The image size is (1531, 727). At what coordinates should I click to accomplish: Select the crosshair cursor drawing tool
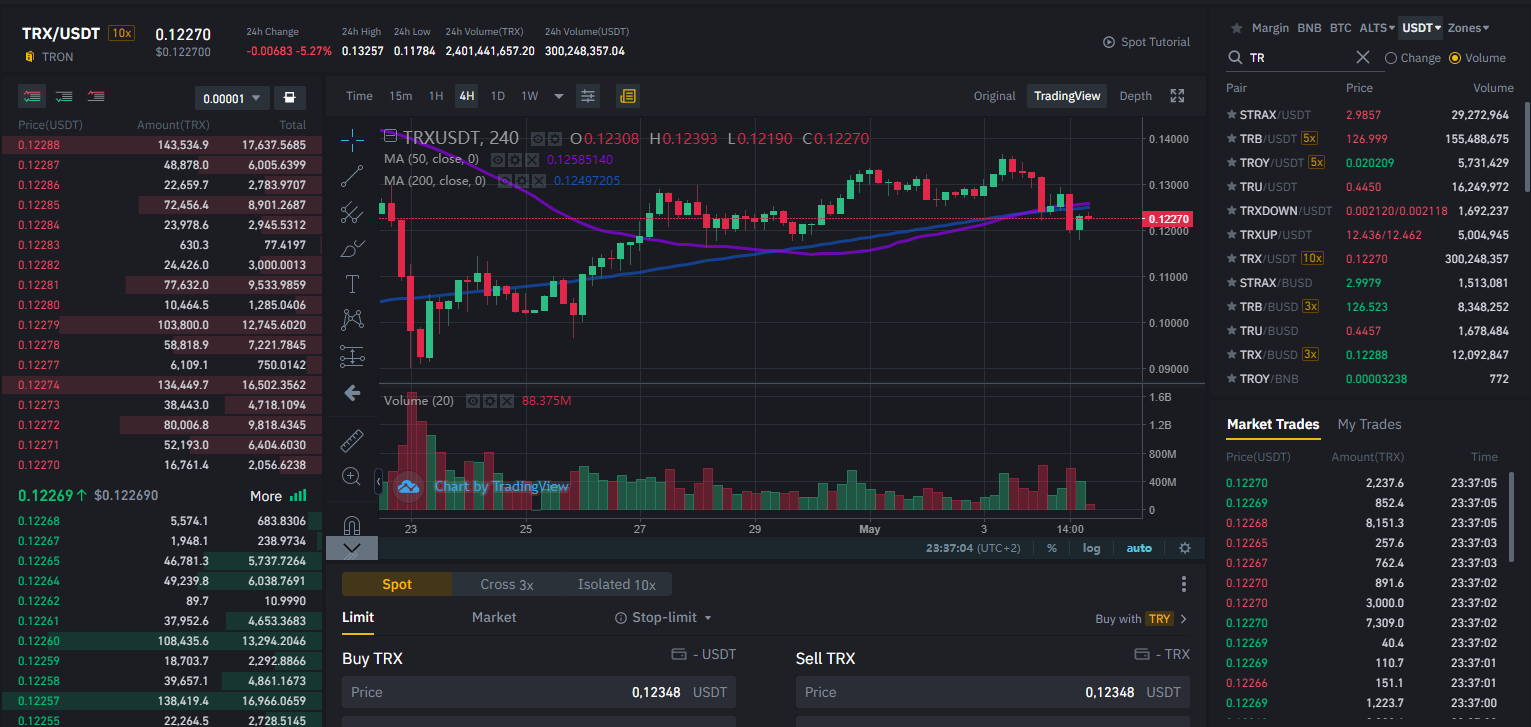pos(352,137)
